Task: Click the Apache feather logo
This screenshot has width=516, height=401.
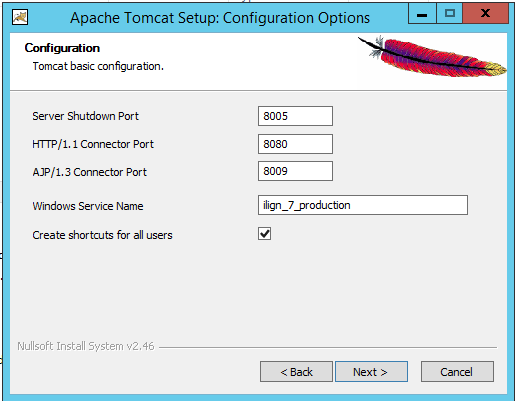Action: [x=432, y=56]
